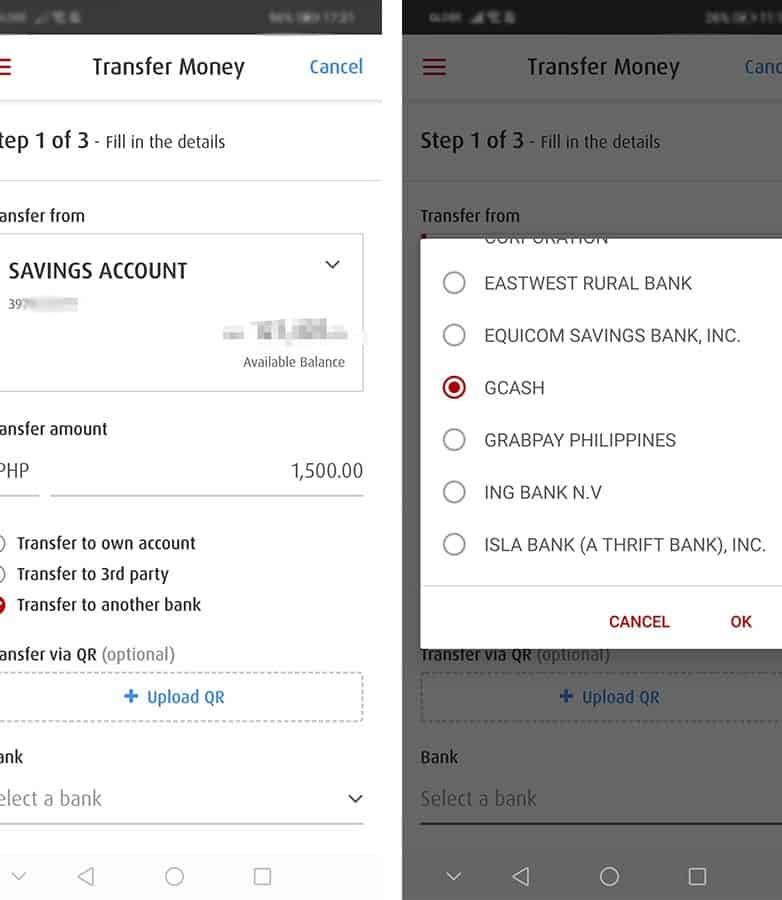This screenshot has height=900, width=782.
Task: Expand the Savings Account dropdown chevron
Action: (333, 265)
